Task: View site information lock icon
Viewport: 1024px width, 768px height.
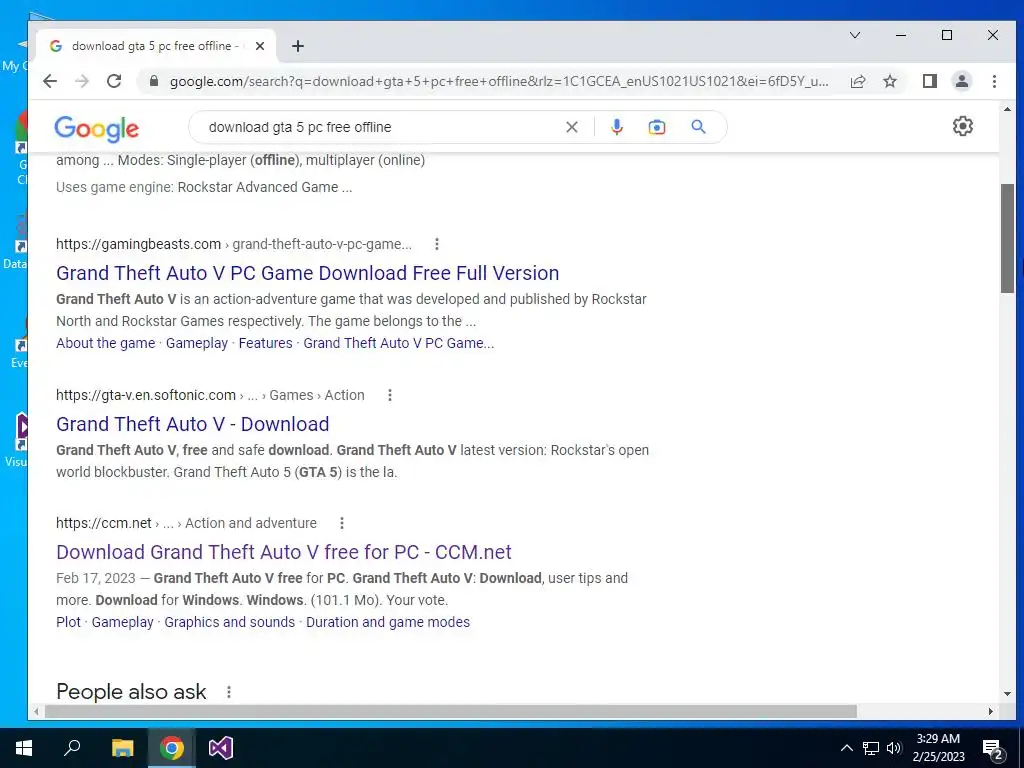Action: [x=154, y=81]
